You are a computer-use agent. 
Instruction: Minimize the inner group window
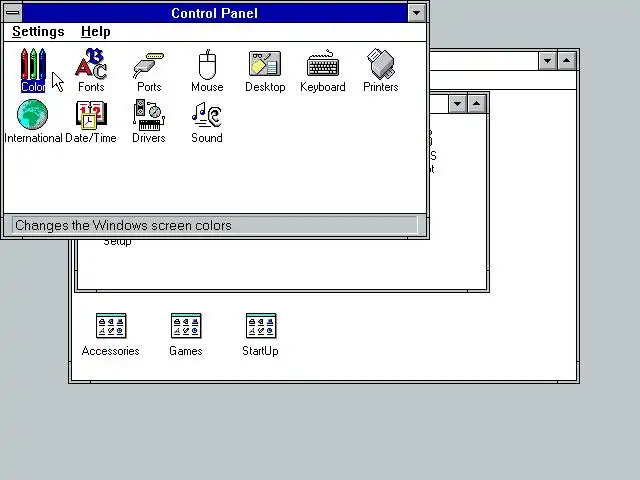[458, 104]
